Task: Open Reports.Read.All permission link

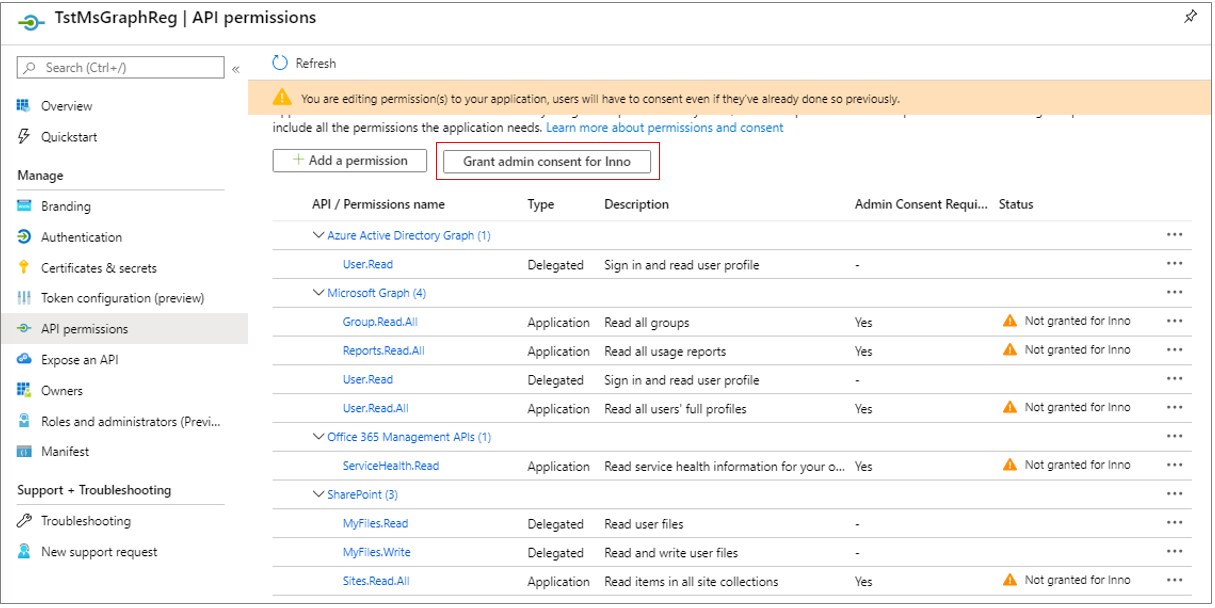Action: pyautogui.click(x=383, y=351)
